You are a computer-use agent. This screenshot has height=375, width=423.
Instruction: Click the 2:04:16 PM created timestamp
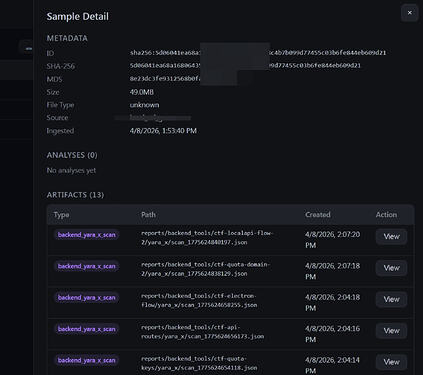click(x=332, y=334)
